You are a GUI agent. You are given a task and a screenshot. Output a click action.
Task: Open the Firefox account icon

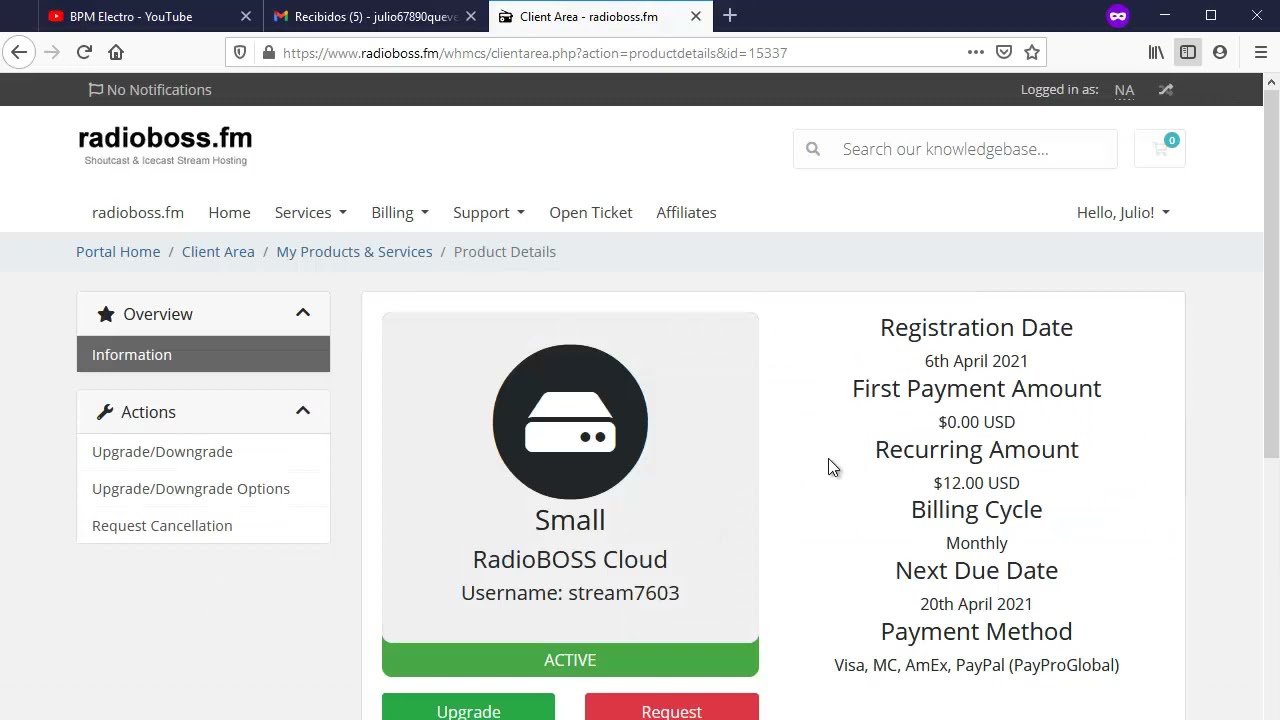1220,52
